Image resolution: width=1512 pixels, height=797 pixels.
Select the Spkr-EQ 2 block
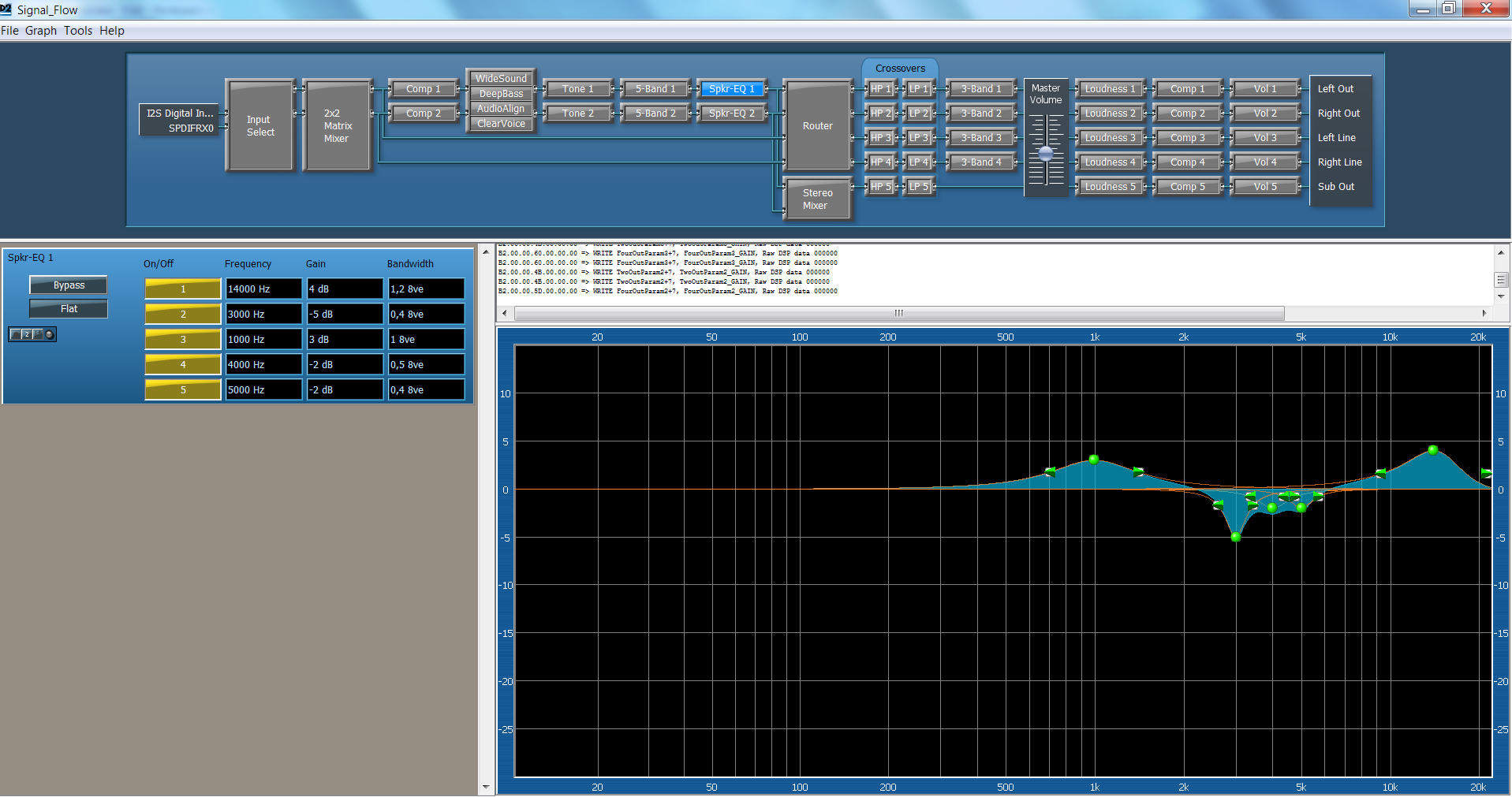pyautogui.click(x=731, y=114)
